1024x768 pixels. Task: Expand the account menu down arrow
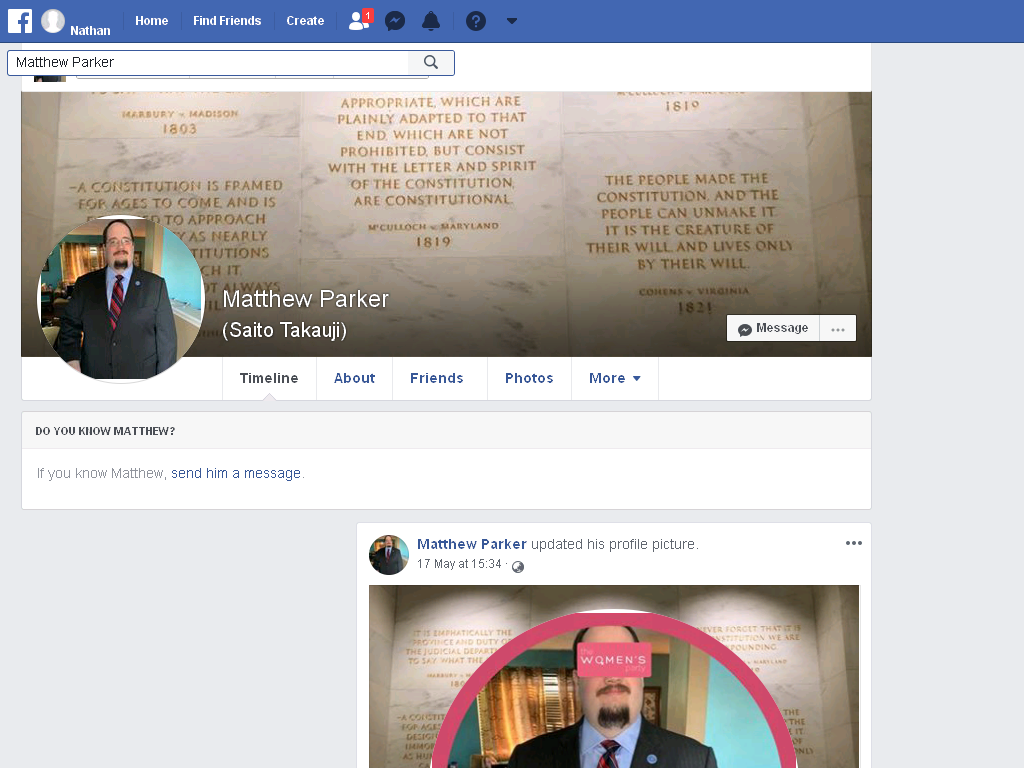coord(512,21)
